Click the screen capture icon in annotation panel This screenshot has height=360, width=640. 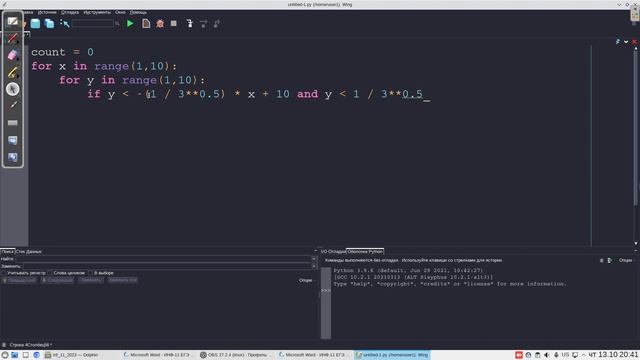point(13,140)
